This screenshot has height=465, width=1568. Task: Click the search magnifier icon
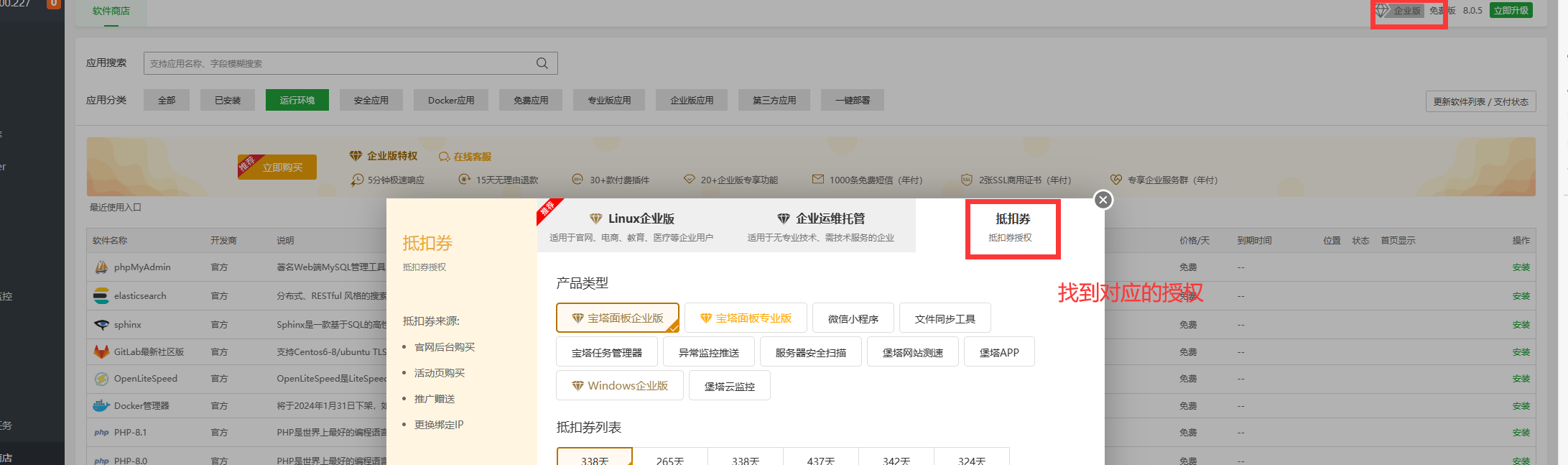[x=542, y=63]
